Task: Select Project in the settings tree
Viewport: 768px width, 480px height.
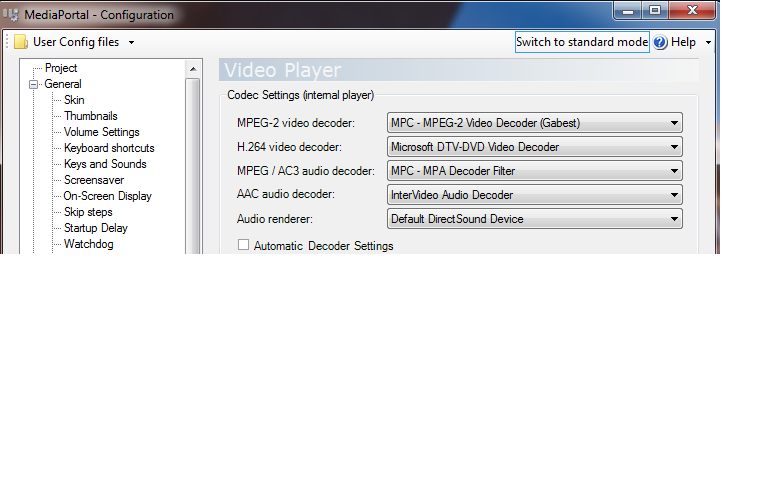Action: (x=61, y=68)
